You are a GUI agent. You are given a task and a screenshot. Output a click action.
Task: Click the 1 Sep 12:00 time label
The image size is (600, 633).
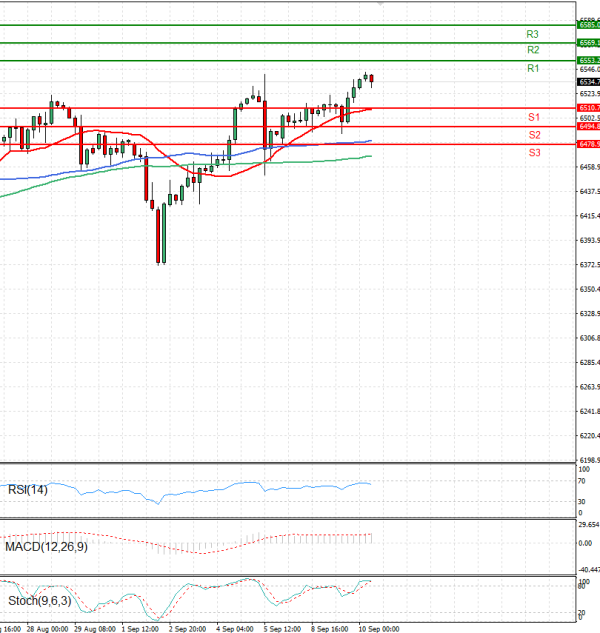click(140, 629)
